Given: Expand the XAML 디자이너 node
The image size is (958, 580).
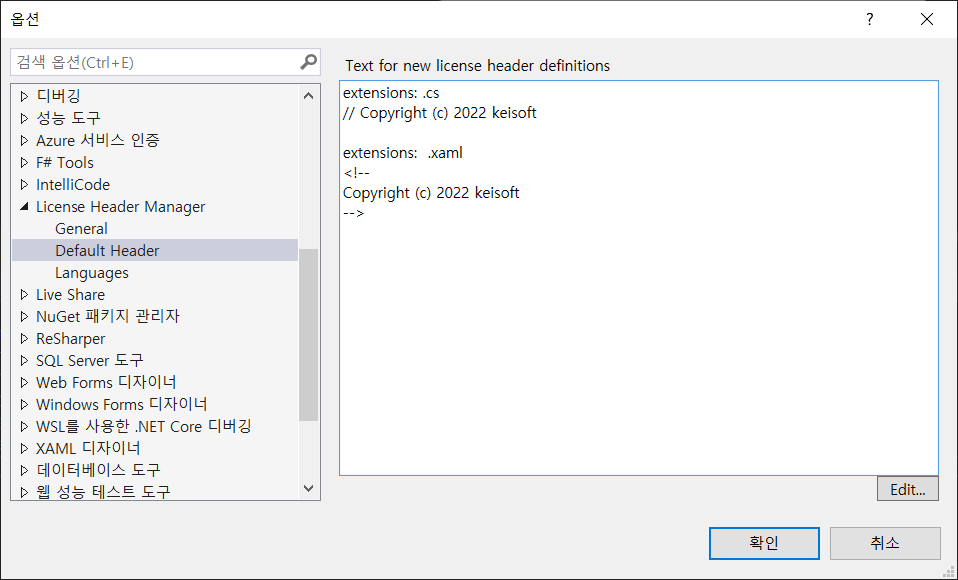Looking at the screenshot, I should coord(24,448).
